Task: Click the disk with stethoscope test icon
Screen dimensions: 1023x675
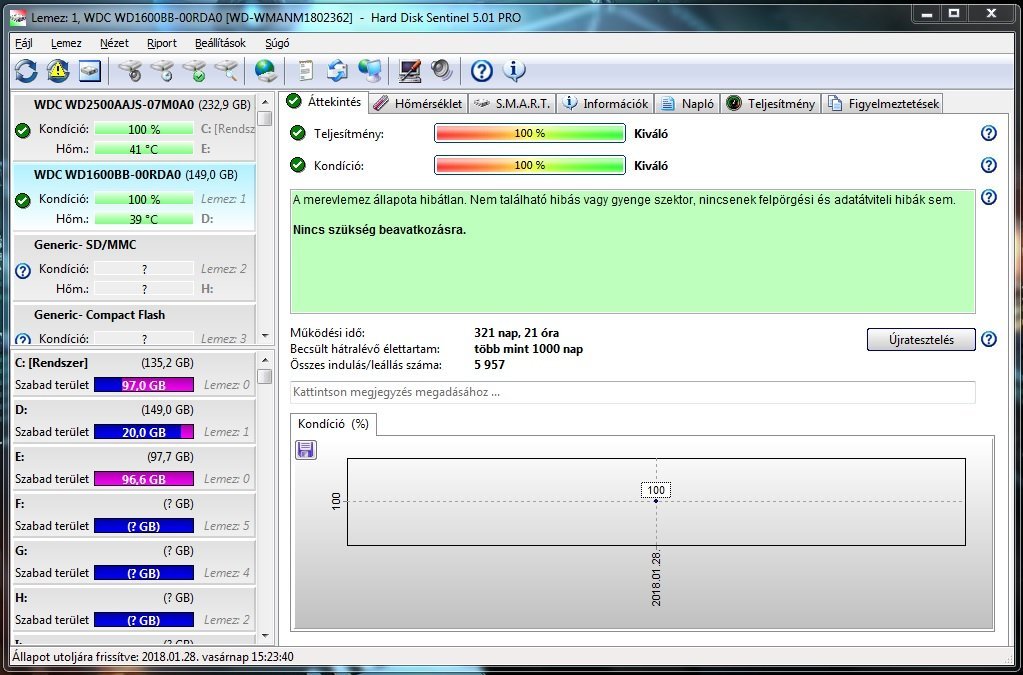Action: 130,70
